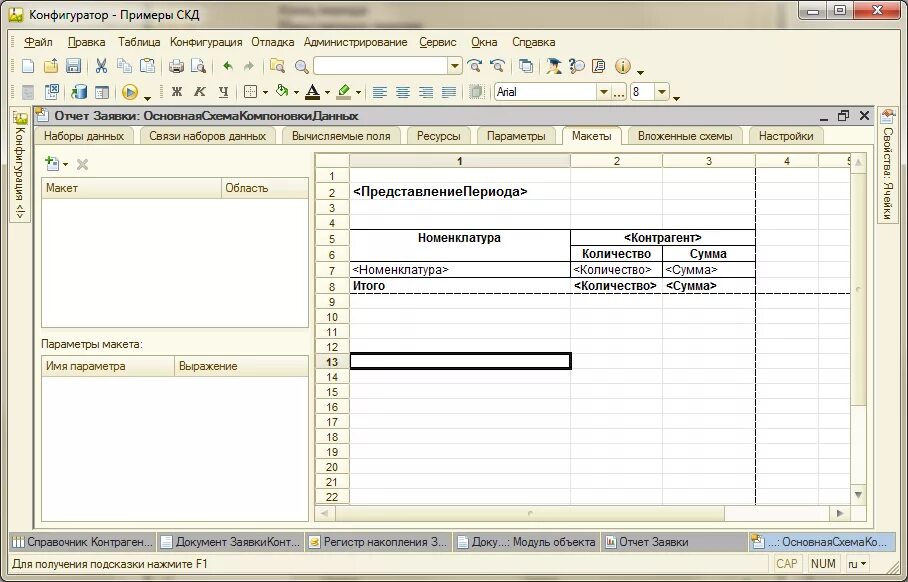The height and width of the screenshot is (582, 908).
Task: Open the Сервис menu
Action: (x=438, y=42)
